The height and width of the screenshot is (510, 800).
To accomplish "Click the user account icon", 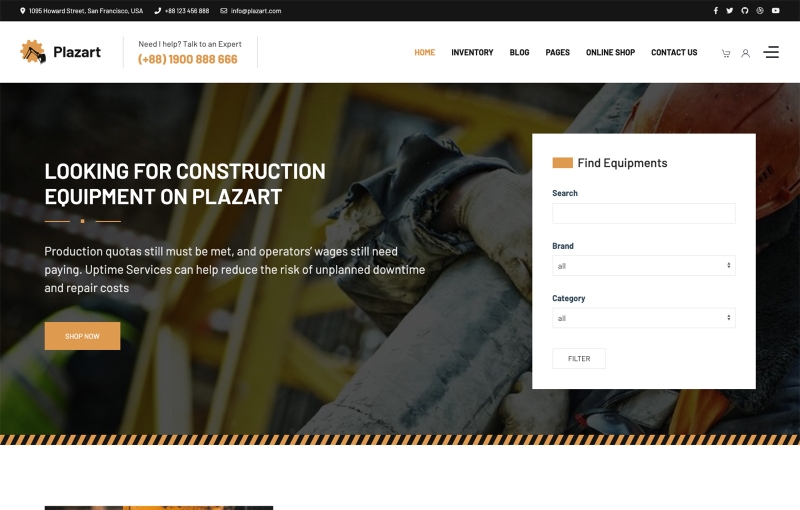I will (745, 53).
